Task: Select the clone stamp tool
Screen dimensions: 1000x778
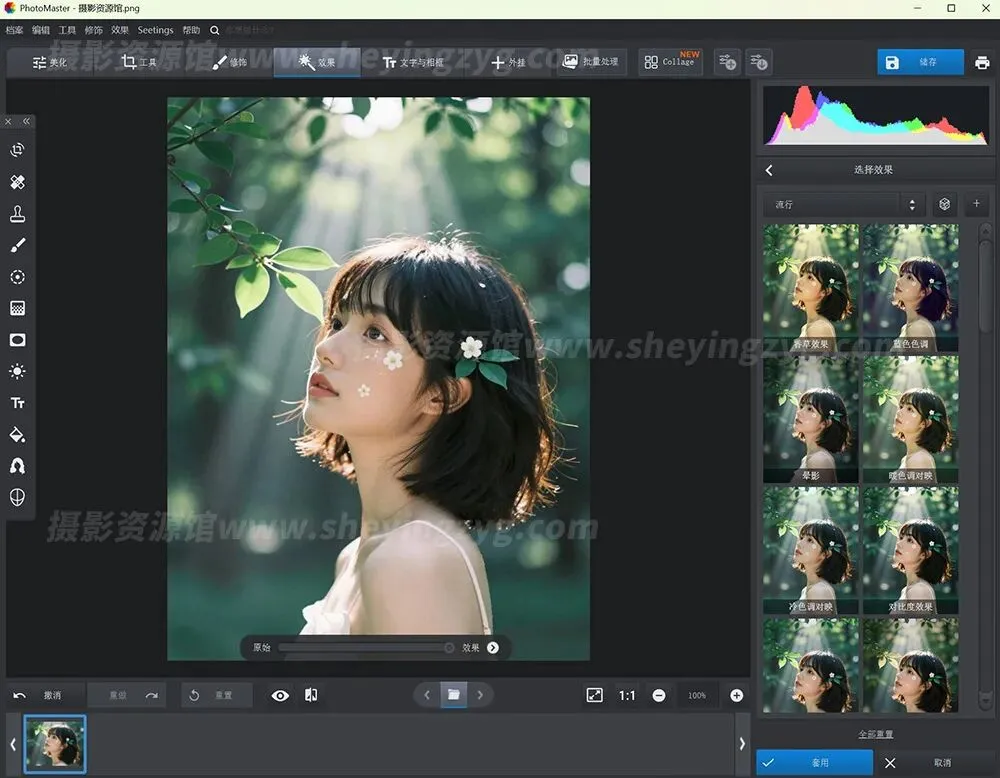Action: (x=17, y=214)
